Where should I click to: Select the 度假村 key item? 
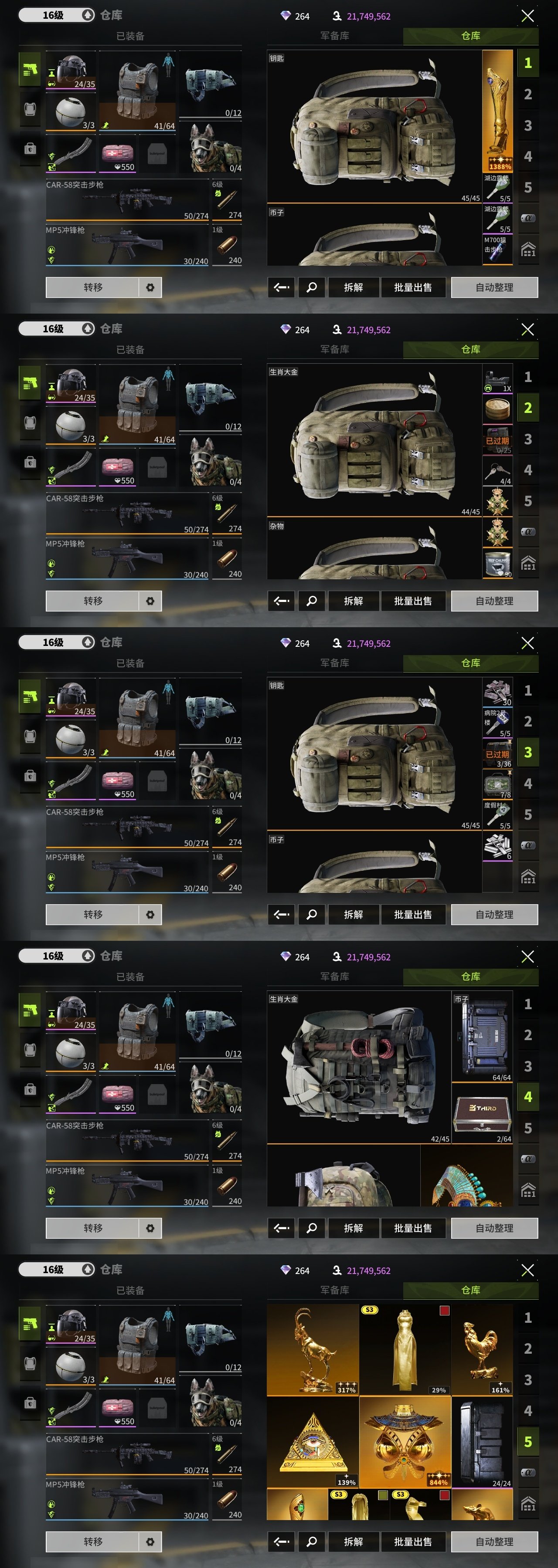[497, 816]
